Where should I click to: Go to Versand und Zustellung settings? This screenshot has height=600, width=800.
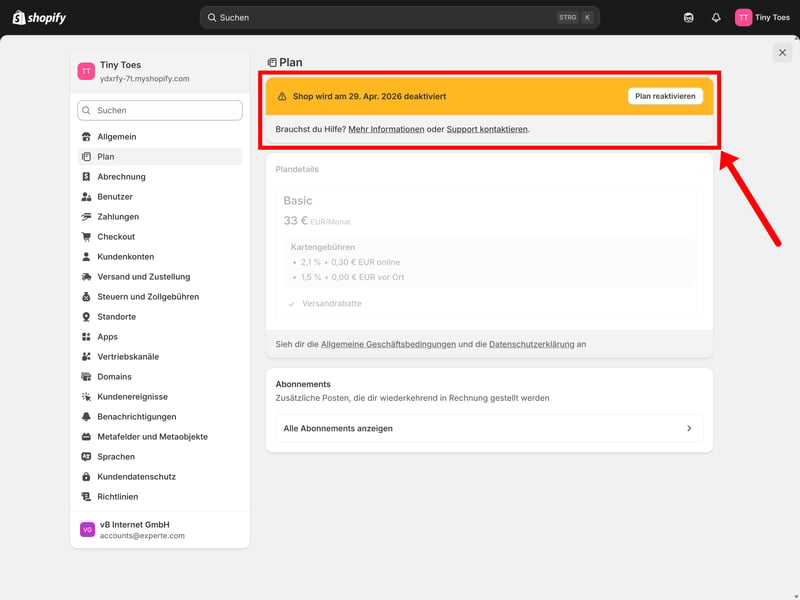click(143, 277)
